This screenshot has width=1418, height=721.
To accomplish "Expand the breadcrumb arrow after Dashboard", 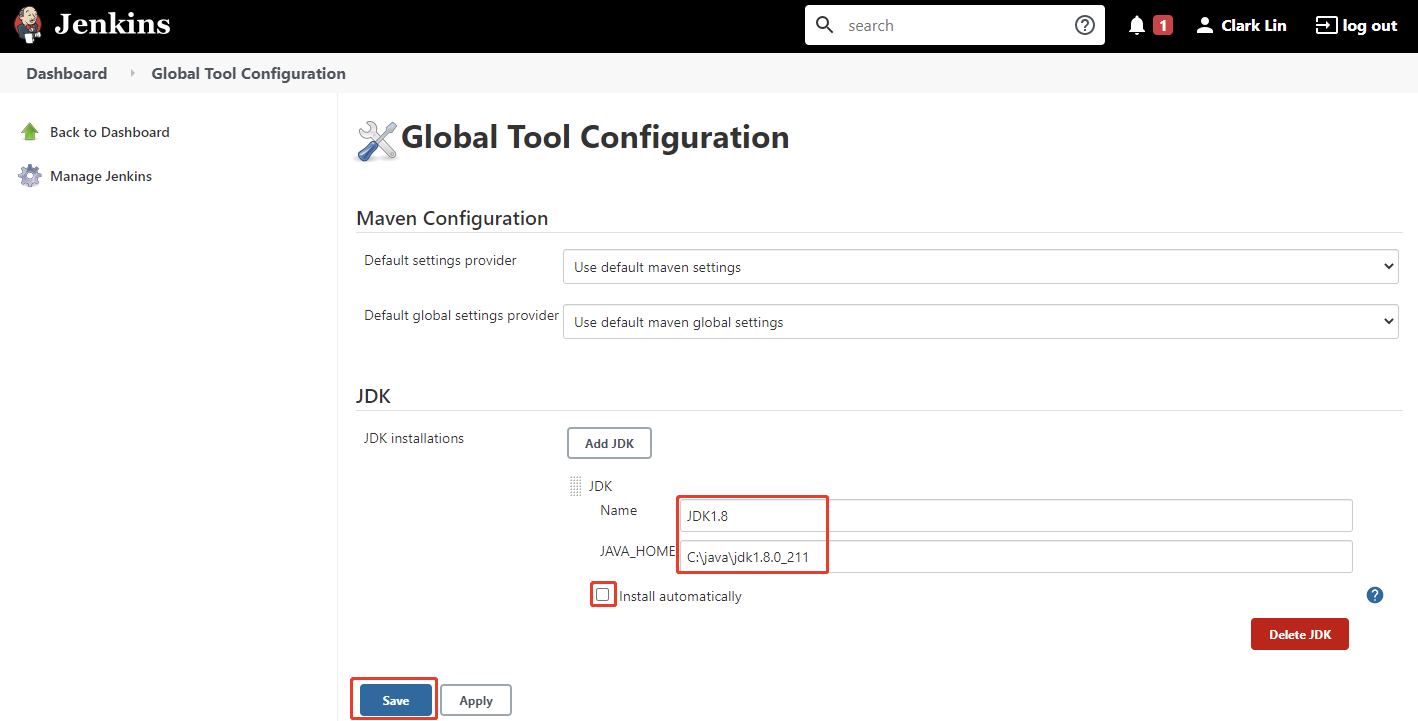I will tap(132, 74).
